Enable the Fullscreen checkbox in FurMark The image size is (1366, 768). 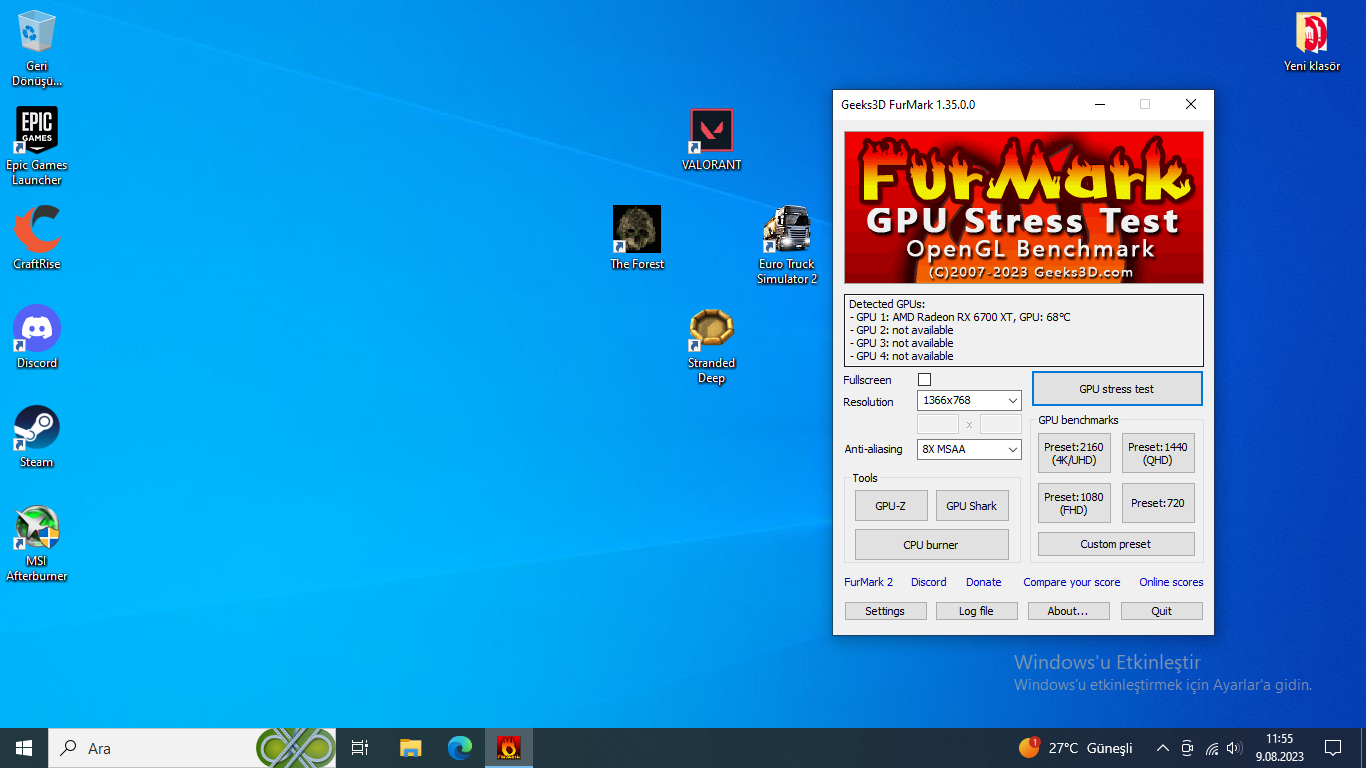point(924,379)
